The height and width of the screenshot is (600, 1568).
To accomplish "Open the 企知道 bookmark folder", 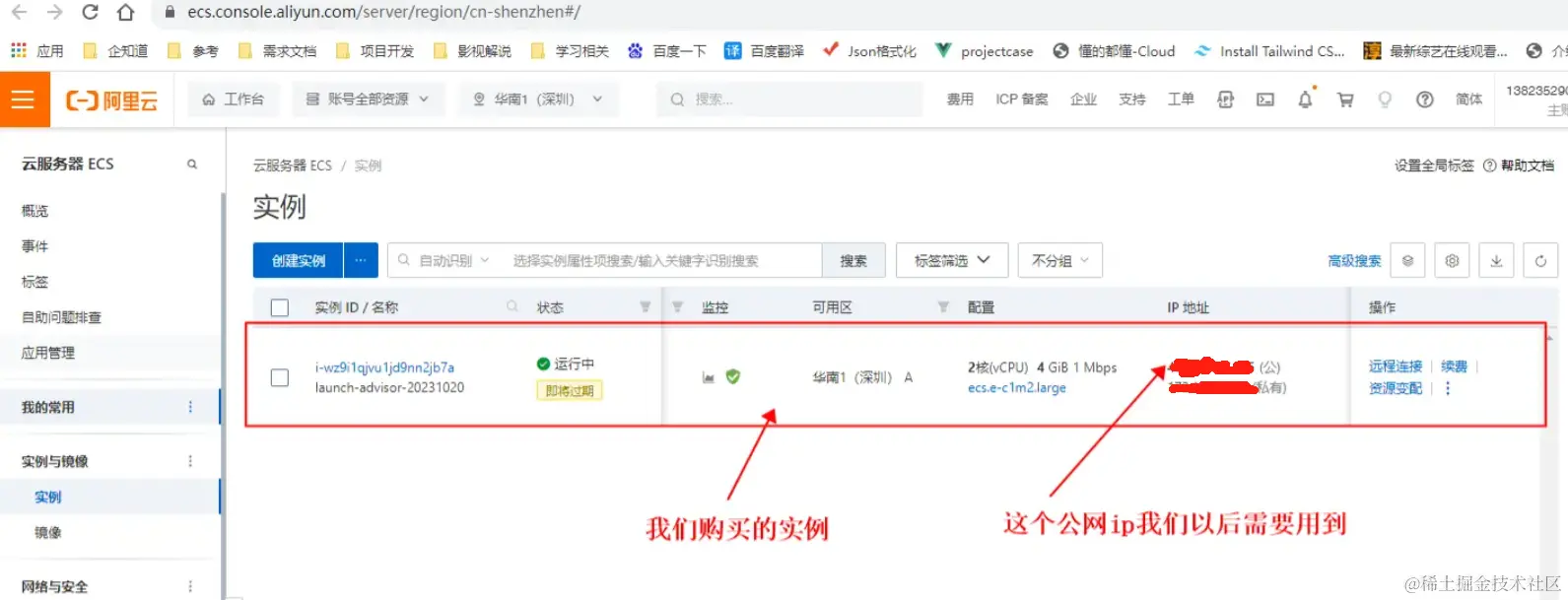I will tap(116, 50).
